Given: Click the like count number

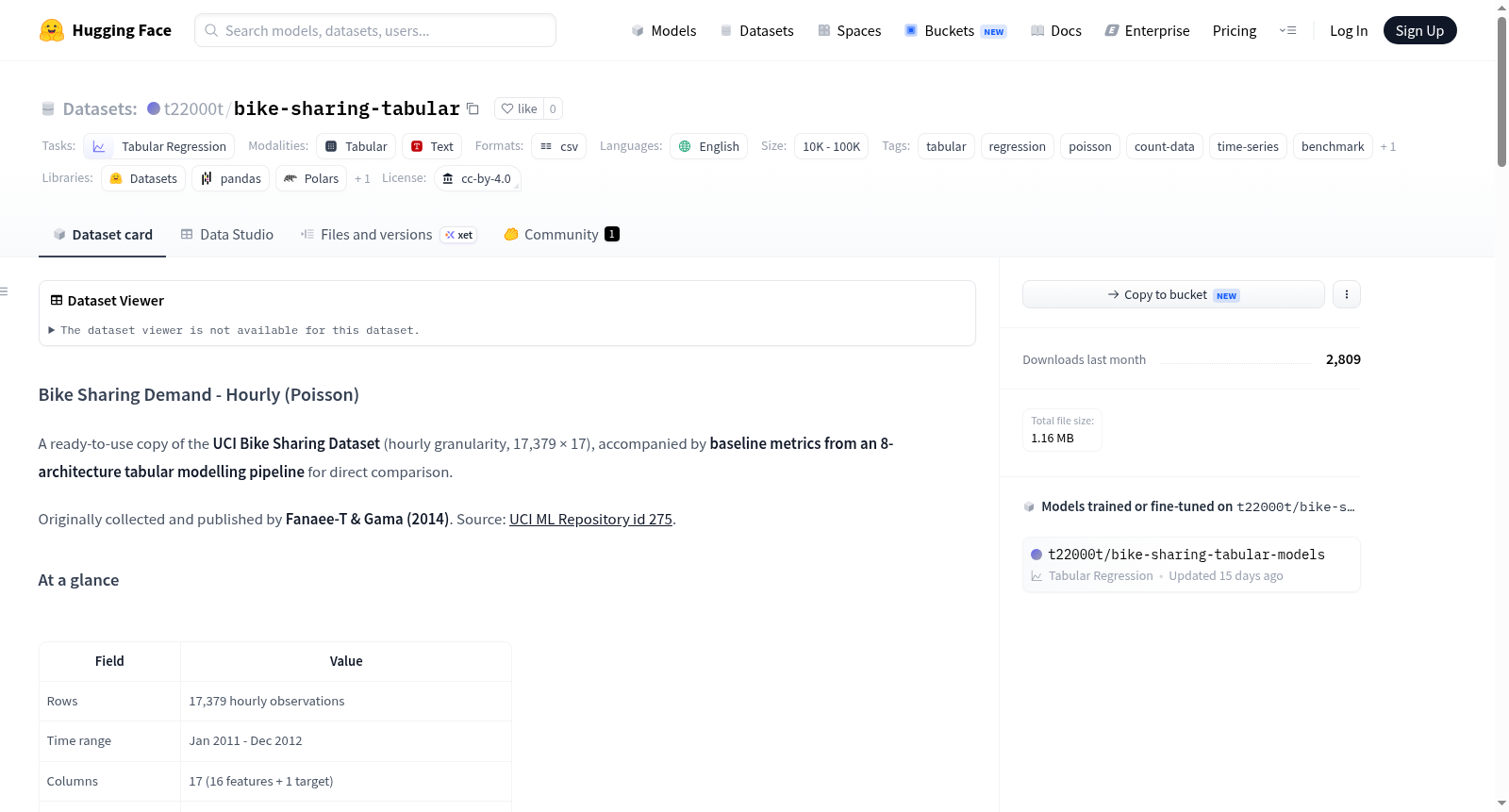Looking at the screenshot, I should point(553,108).
